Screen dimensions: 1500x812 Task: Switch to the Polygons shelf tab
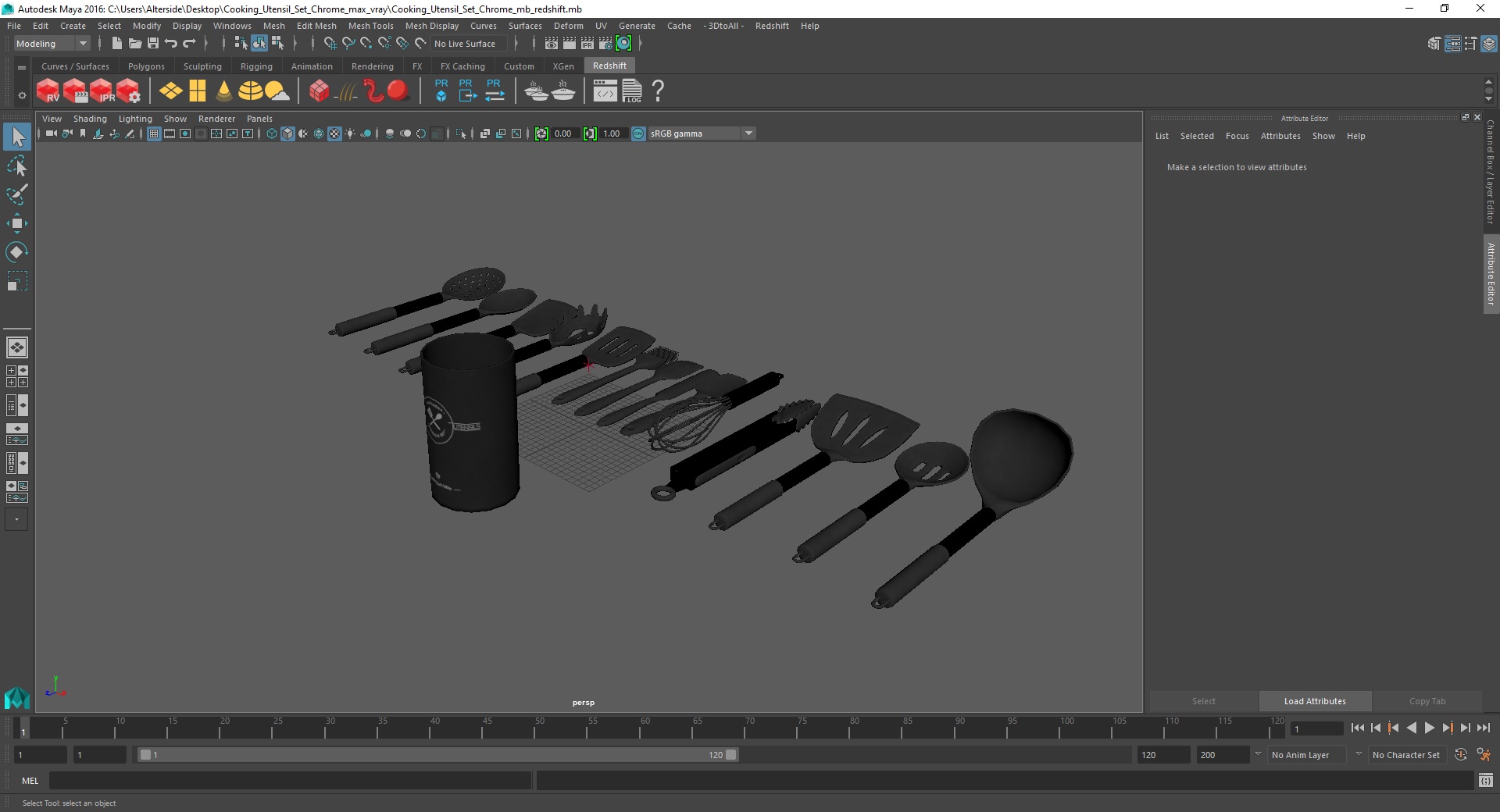pos(146,66)
